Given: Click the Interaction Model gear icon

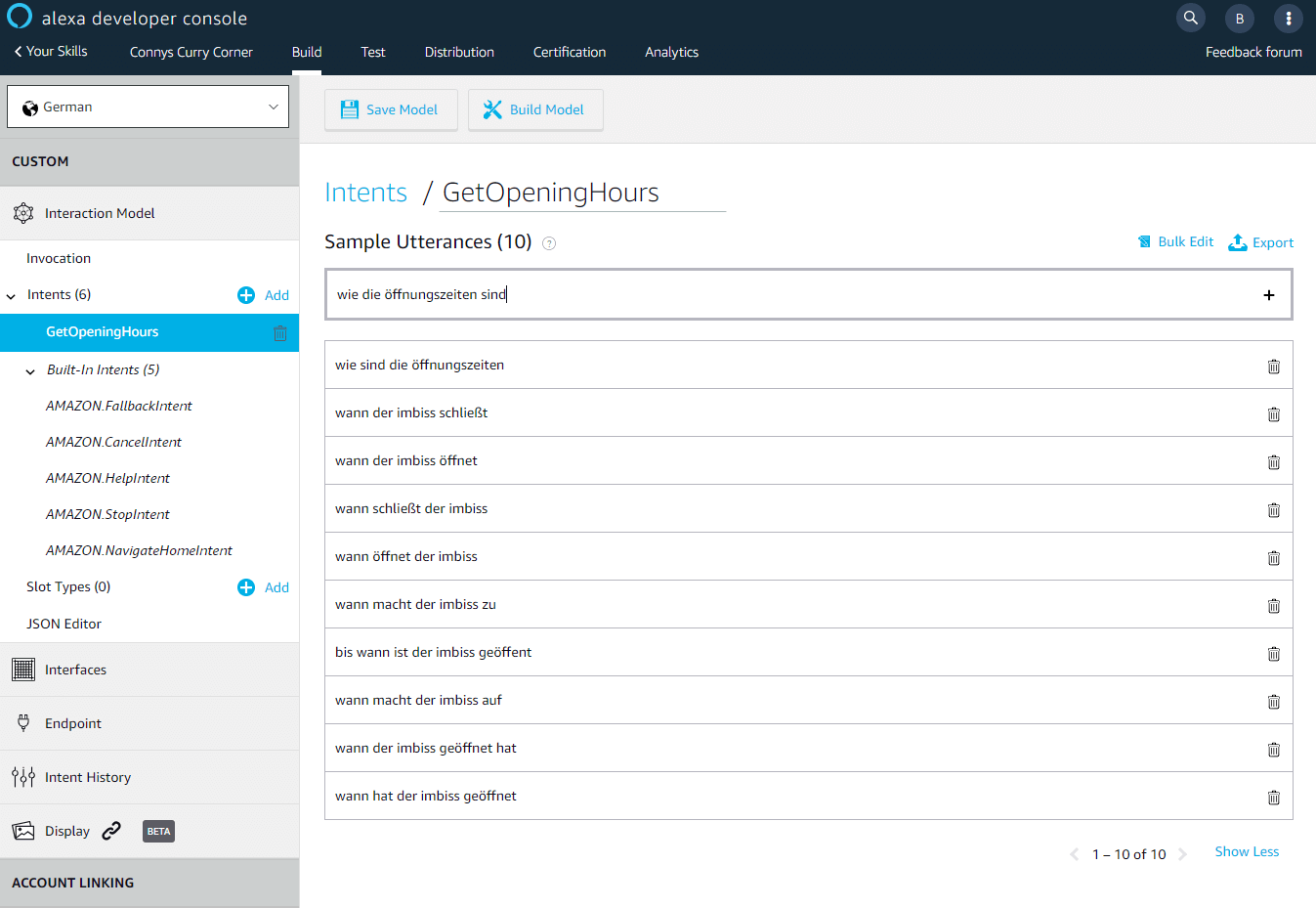Looking at the screenshot, I should [23, 213].
